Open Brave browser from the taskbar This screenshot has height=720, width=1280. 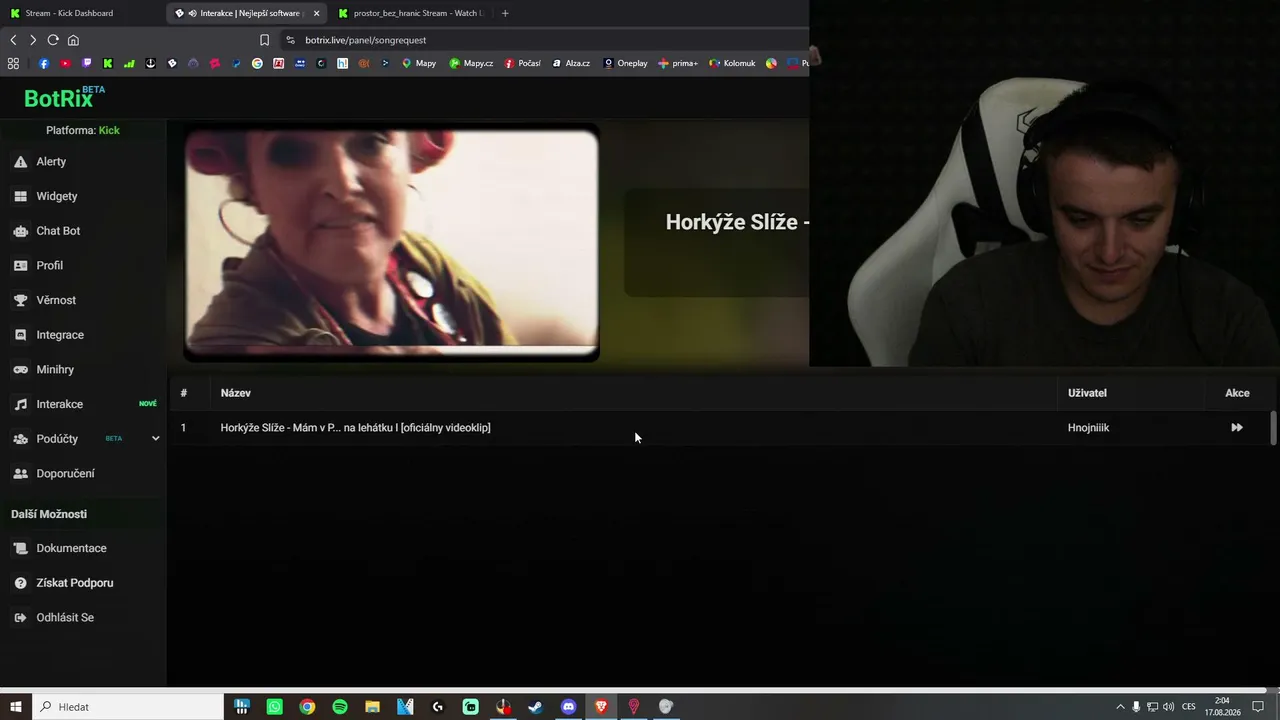(601, 707)
